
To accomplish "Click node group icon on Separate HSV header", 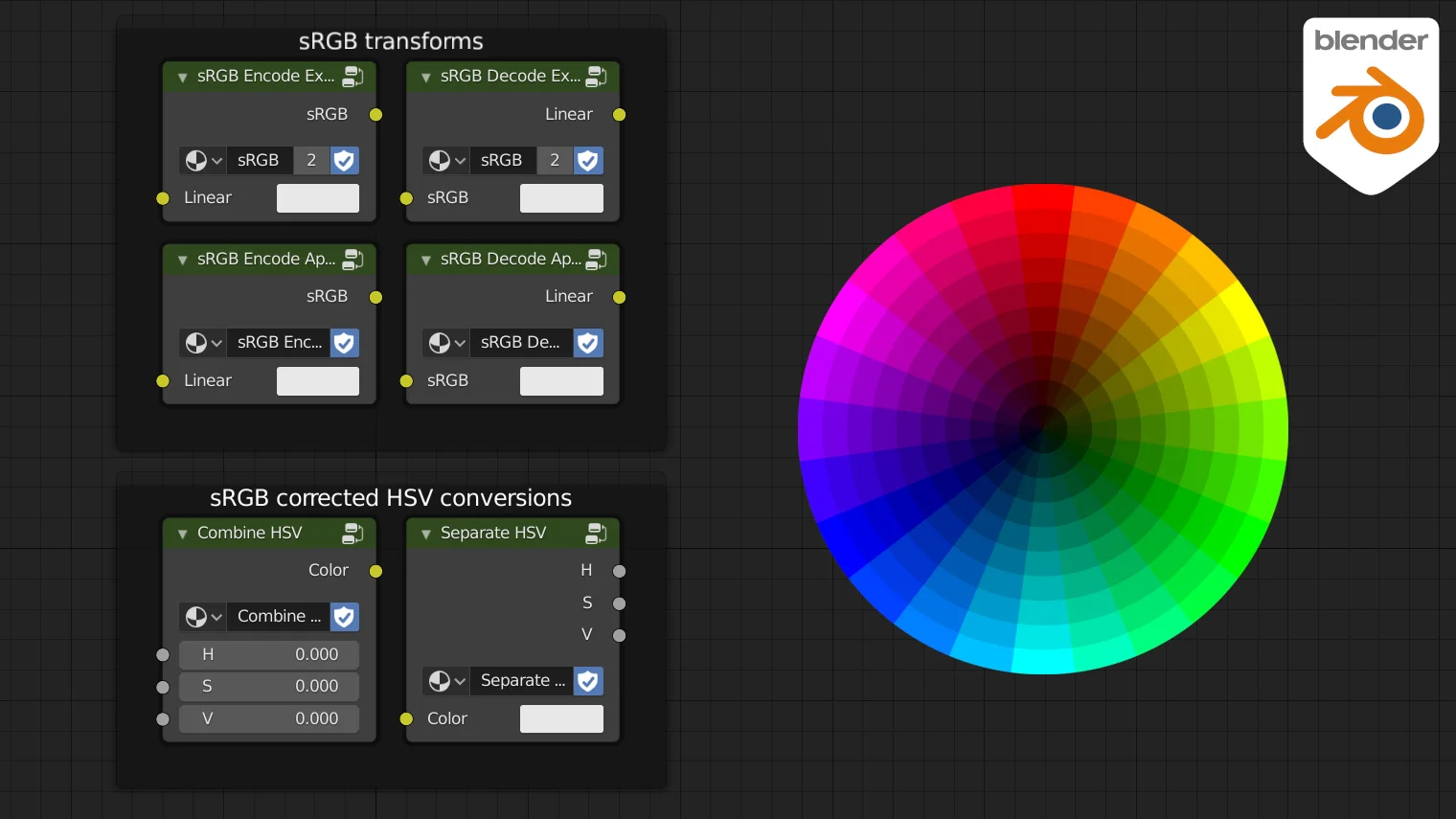I will [596, 534].
